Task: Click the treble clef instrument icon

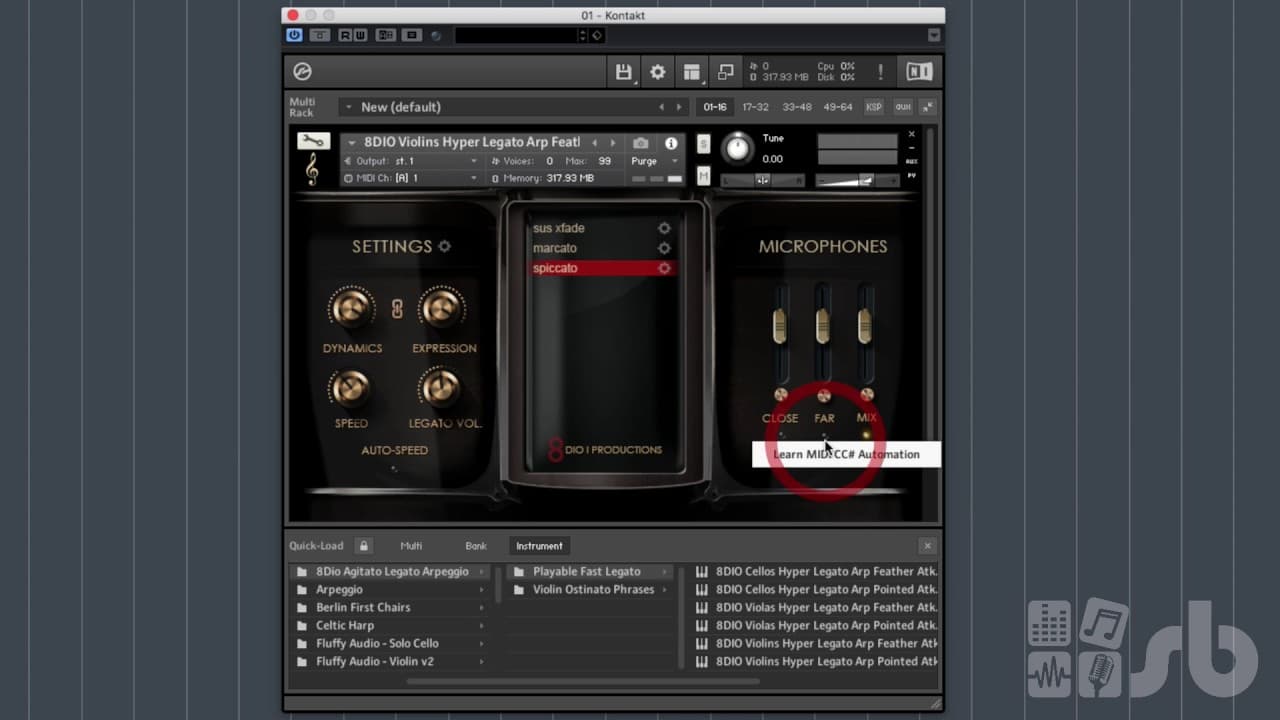Action: tap(312, 170)
